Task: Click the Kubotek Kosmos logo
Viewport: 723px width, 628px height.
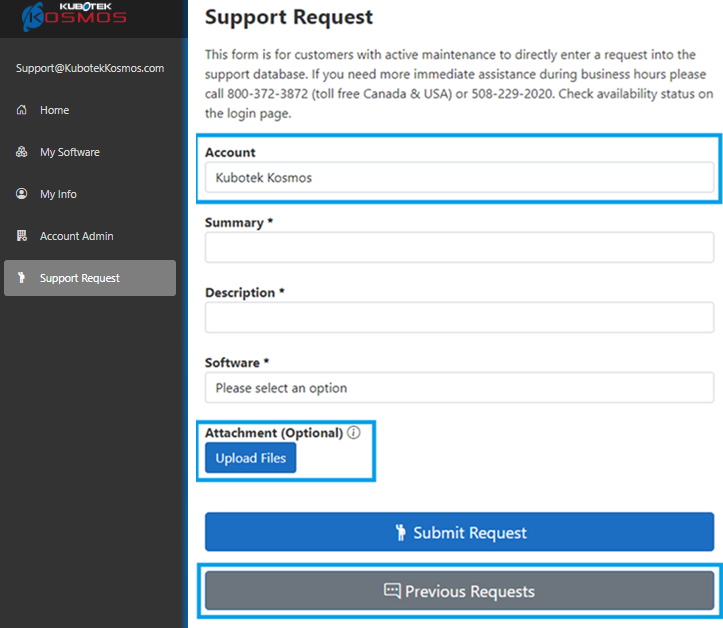Action: (x=79, y=14)
